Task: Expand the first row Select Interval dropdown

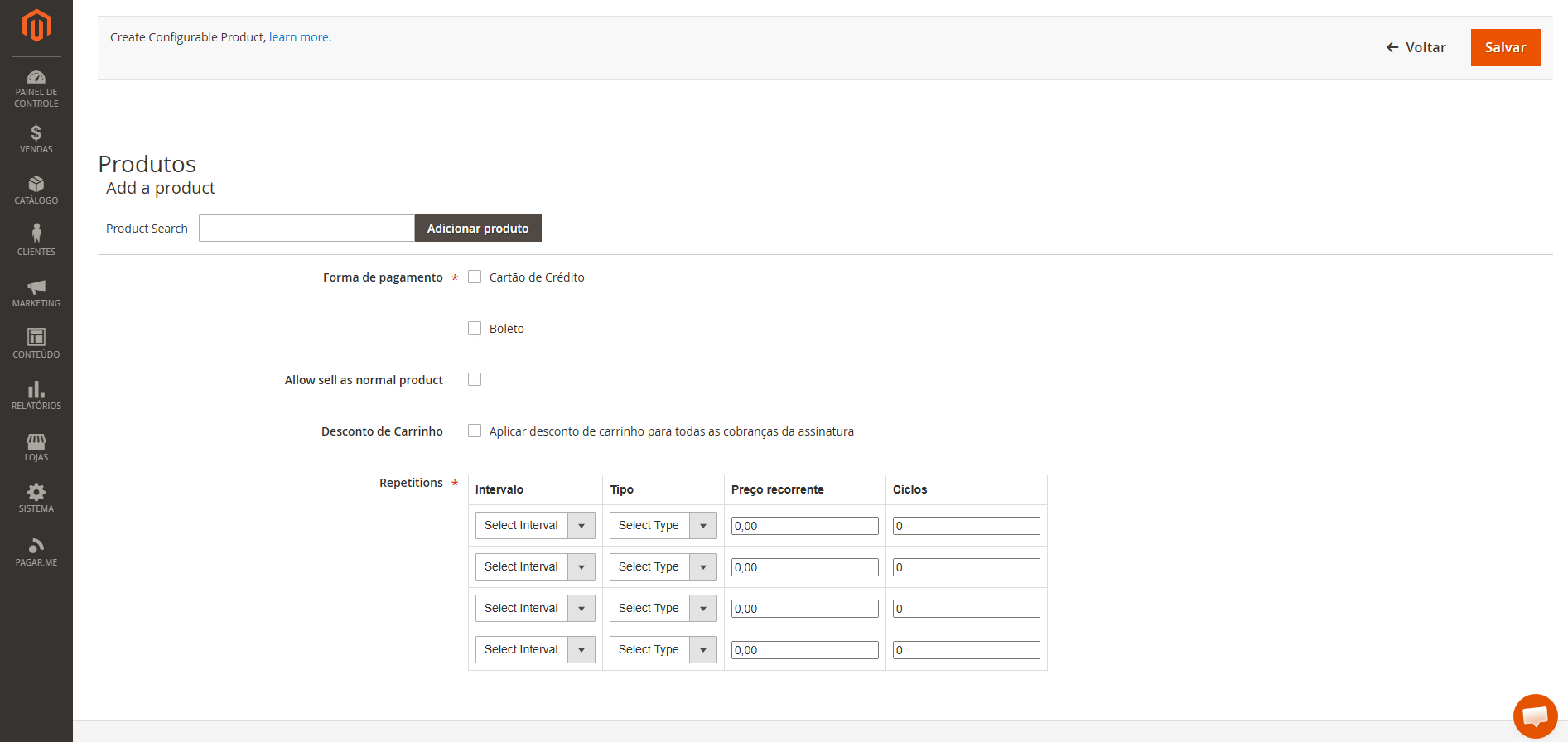Action: coord(535,526)
